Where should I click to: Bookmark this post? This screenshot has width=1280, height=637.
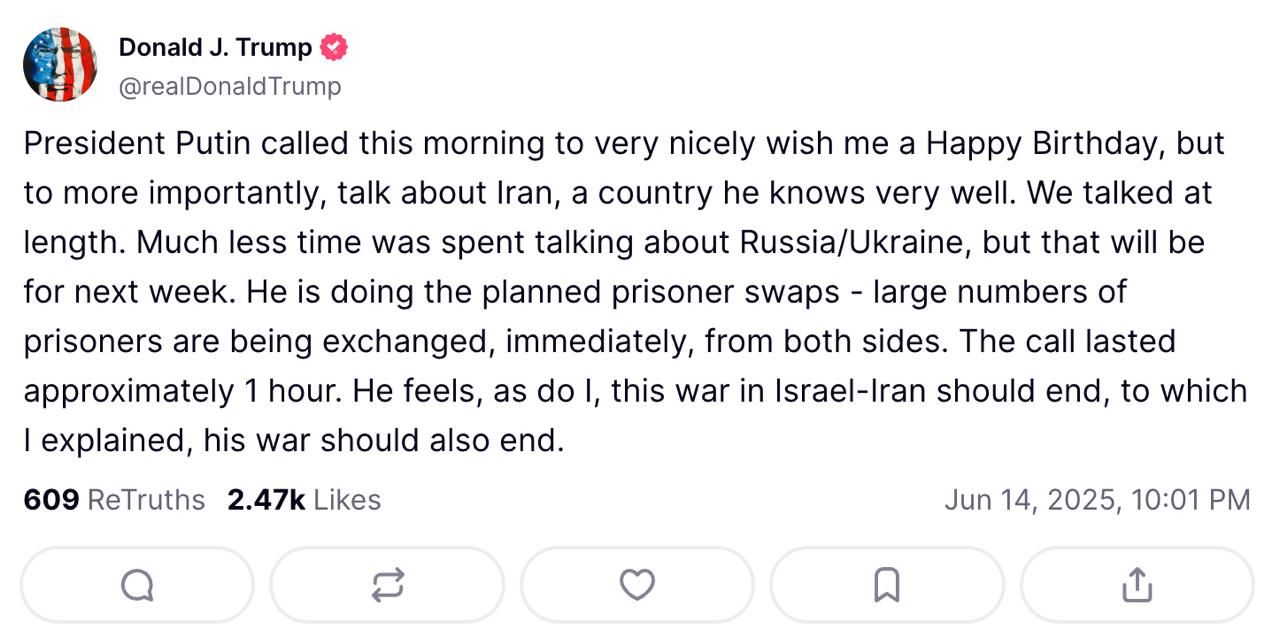(x=886, y=585)
